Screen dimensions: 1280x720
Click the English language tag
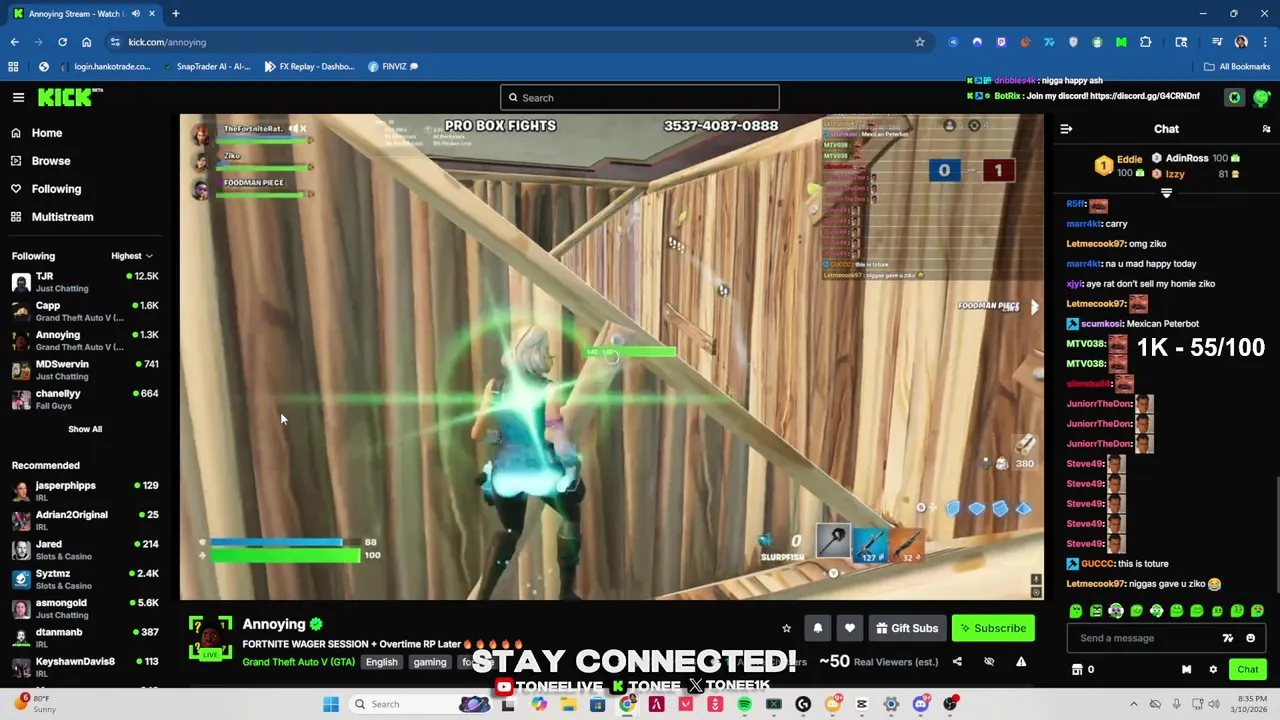pos(381,662)
